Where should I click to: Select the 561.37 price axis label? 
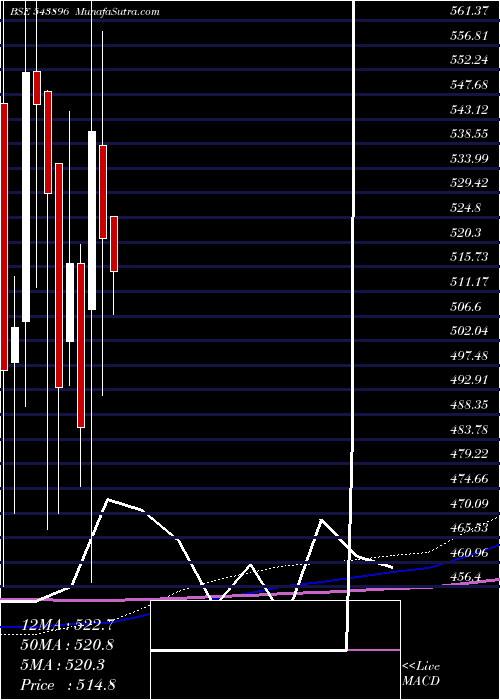[468, 12]
